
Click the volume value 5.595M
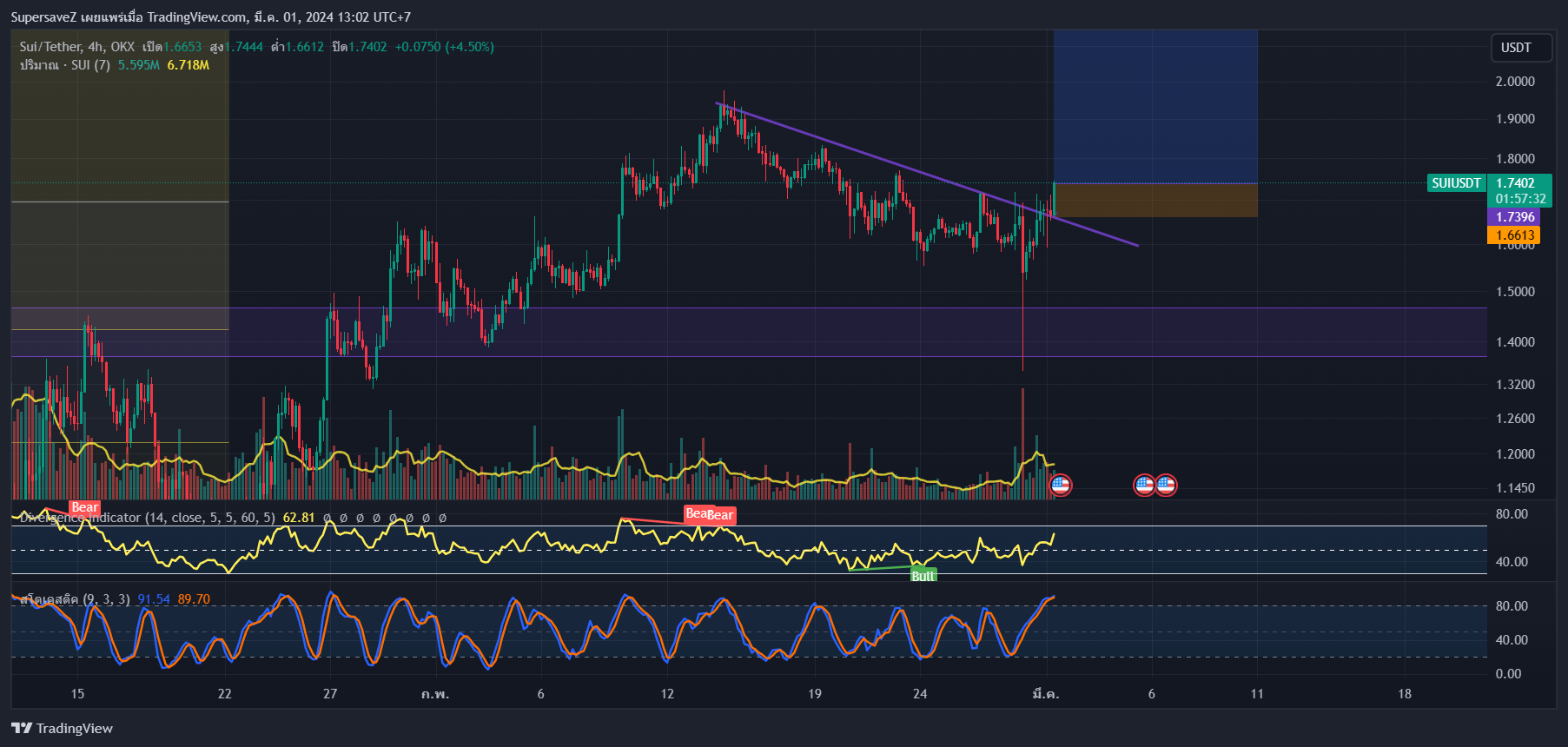click(139, 65)
